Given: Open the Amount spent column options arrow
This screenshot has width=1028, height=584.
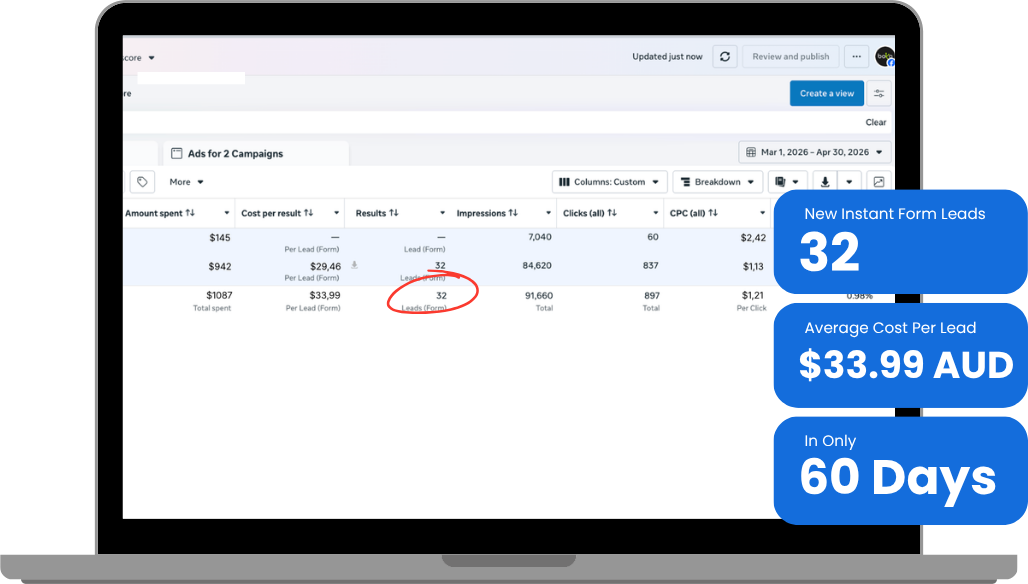Looking at the screenshot, I should pyautogui.click(x=227, y=213).
